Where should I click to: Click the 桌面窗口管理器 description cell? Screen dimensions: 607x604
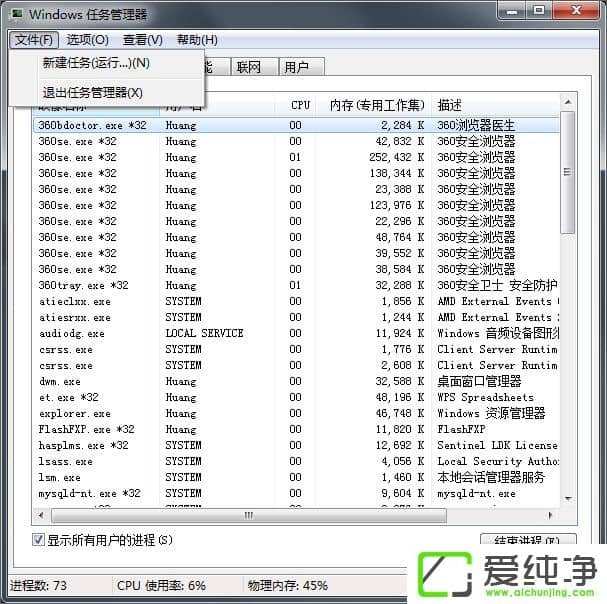[x=479, y=381]
